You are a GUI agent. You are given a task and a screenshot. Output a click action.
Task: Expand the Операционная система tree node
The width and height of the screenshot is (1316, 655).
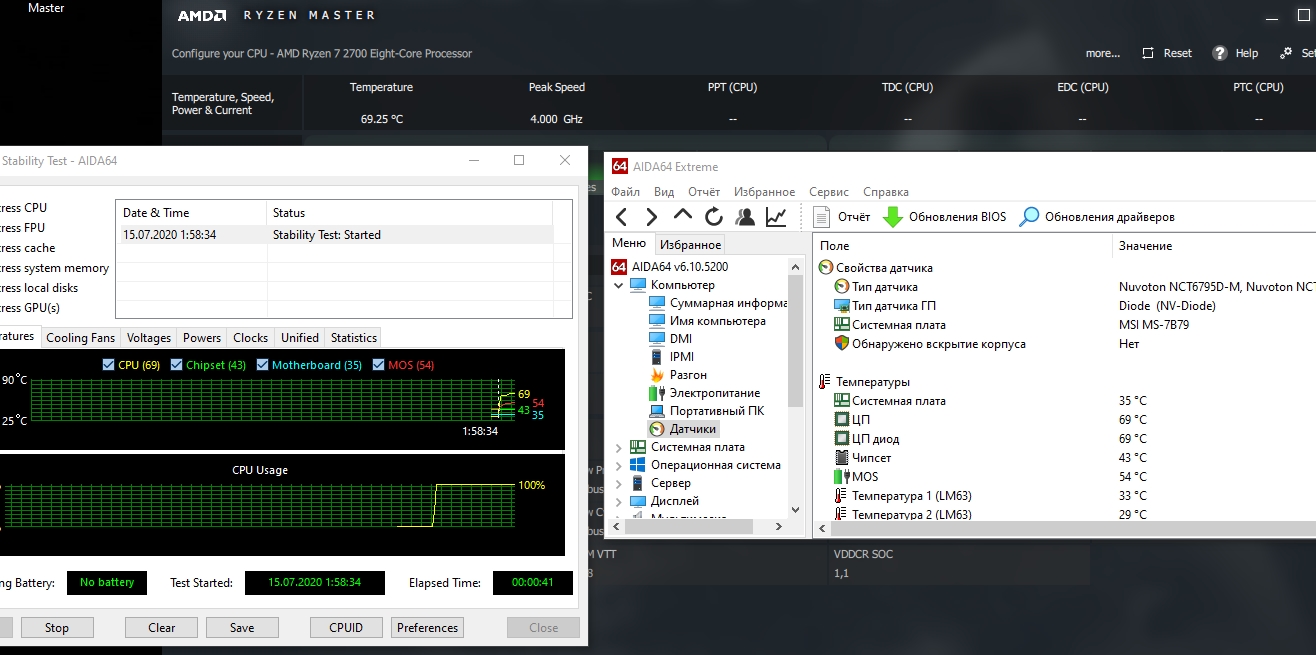click(618, 465)
